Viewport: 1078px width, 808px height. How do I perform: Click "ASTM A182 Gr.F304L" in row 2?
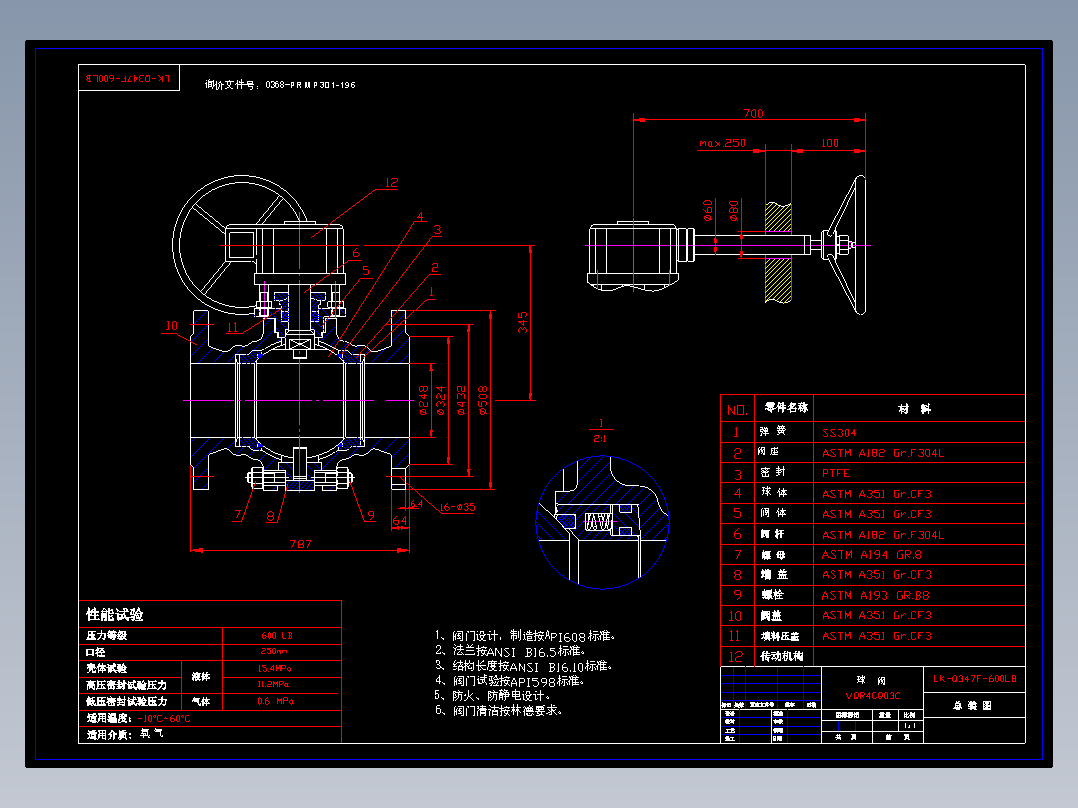[x=883, y=453]
